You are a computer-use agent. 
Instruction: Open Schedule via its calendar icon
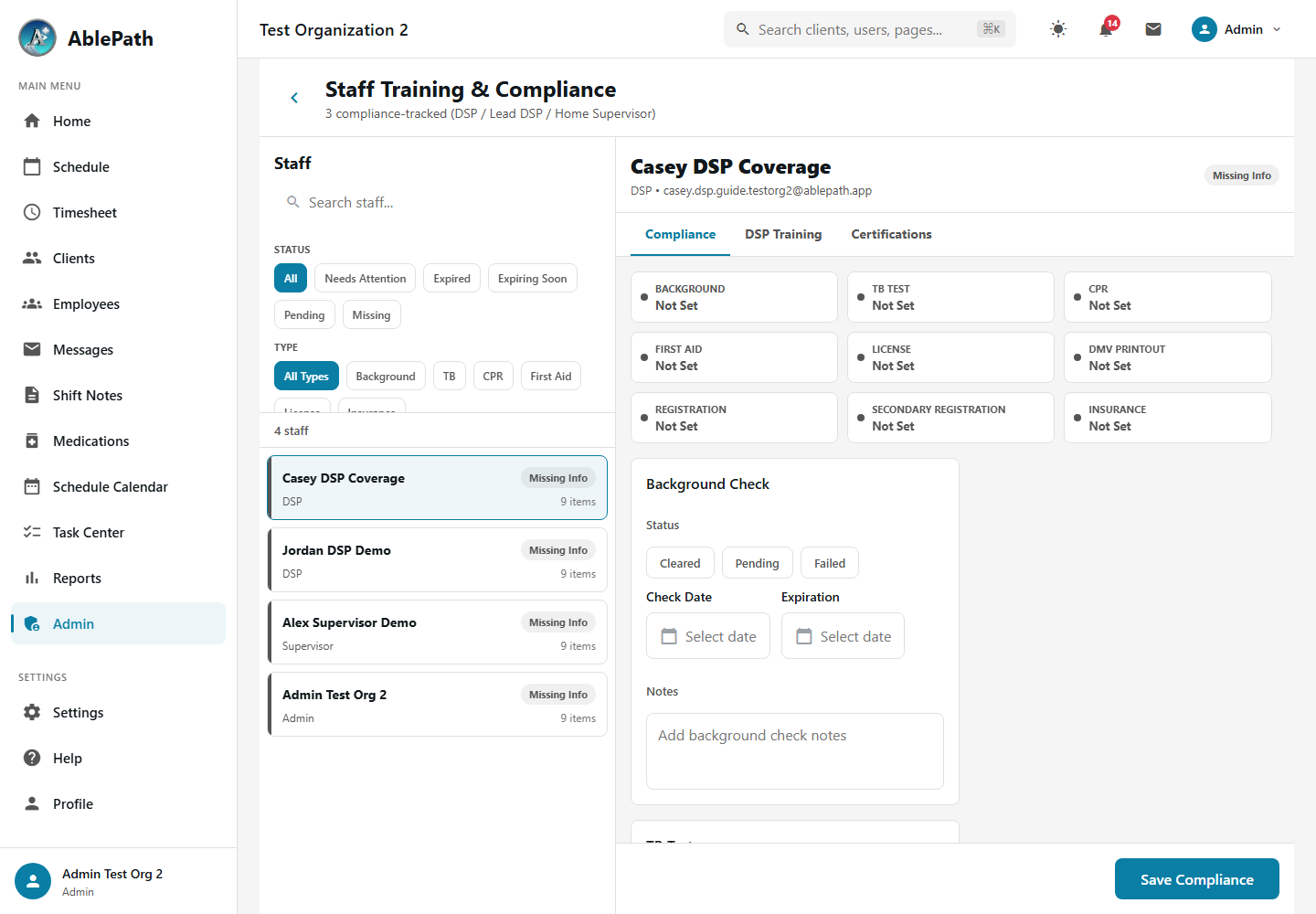[x=32, y=166]
